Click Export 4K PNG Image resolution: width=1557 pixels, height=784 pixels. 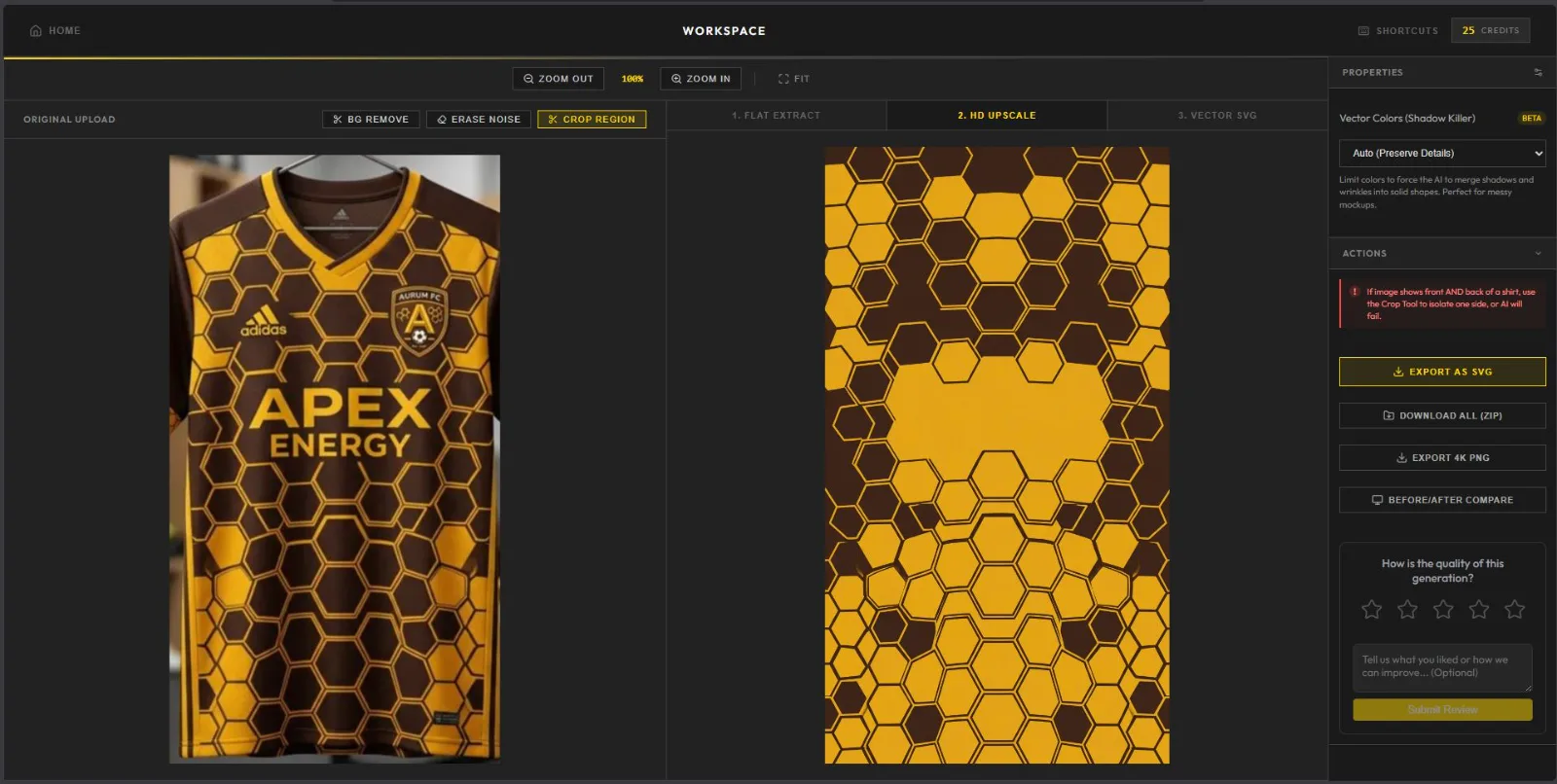[x=1442, y=457]
